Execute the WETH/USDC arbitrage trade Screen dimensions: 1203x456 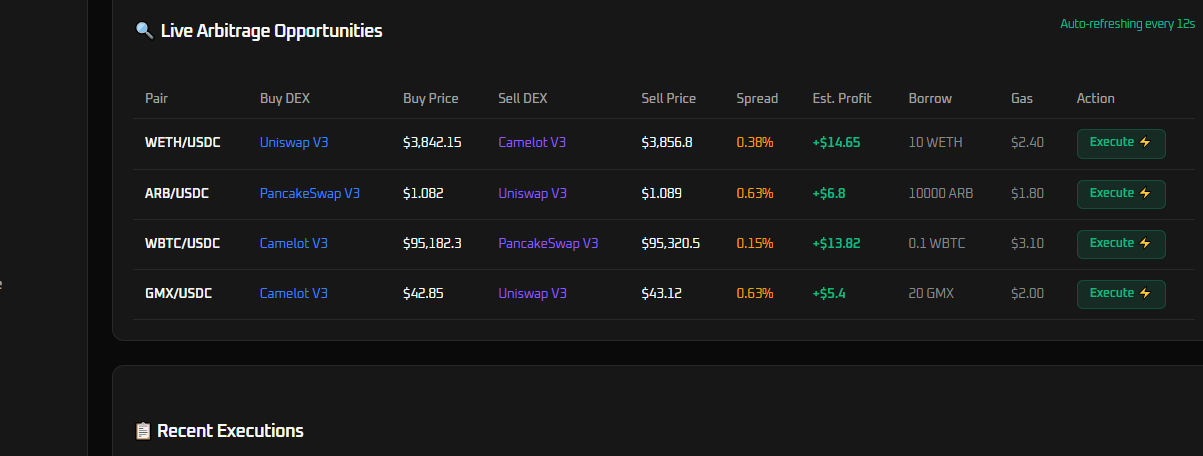pos(1121,143)
